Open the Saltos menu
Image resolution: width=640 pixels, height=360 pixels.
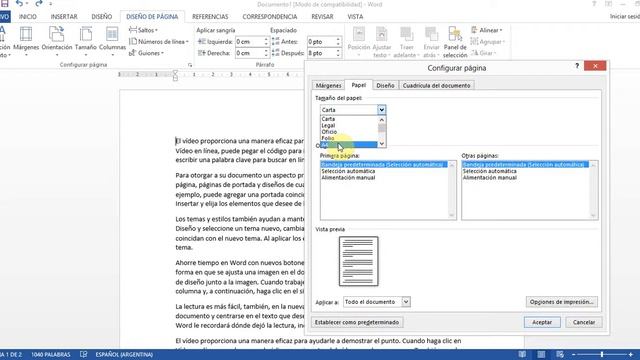click(x=143, y=30)
